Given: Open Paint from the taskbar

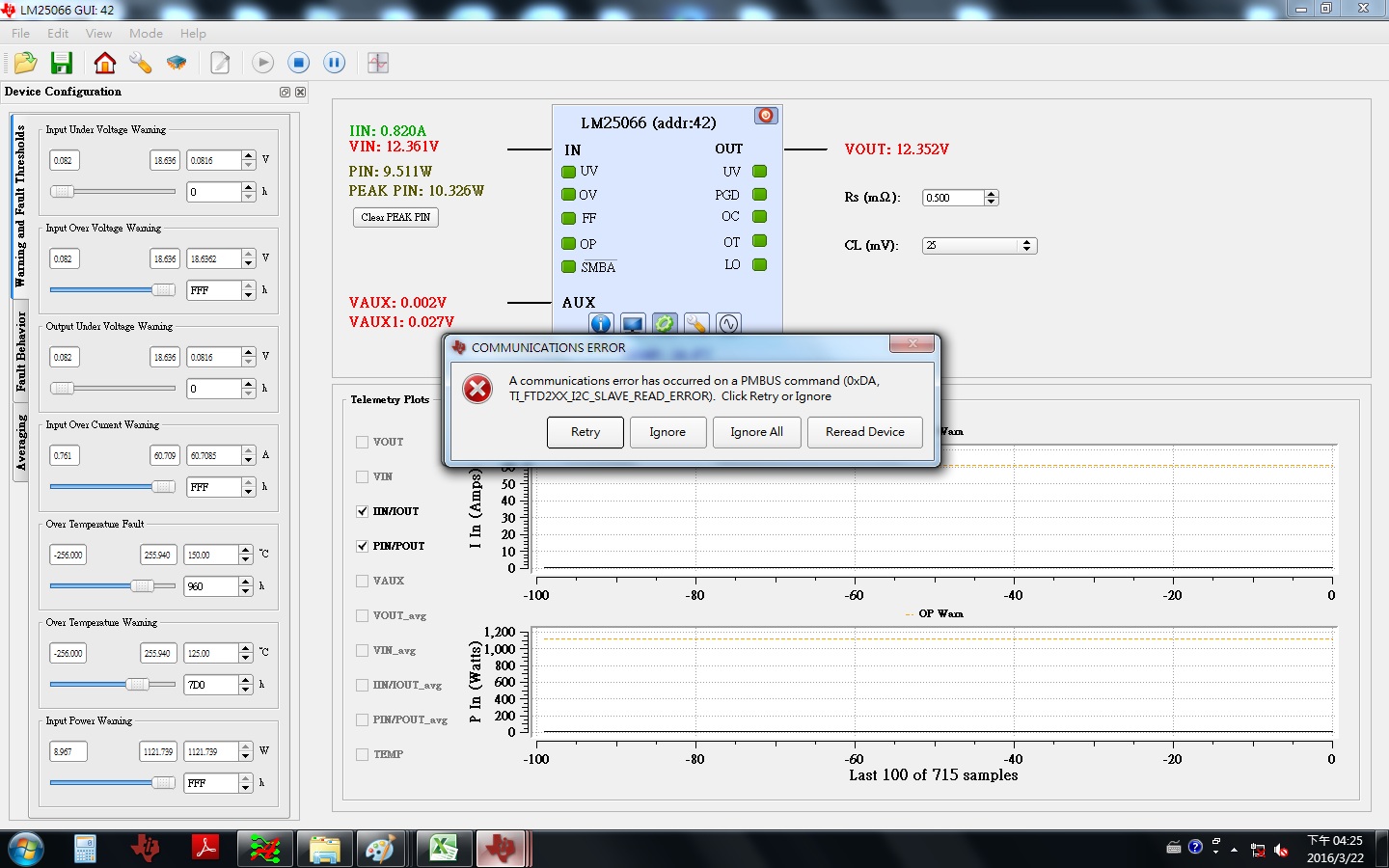Looking at the screenshot, I should (x=383, y=849).
